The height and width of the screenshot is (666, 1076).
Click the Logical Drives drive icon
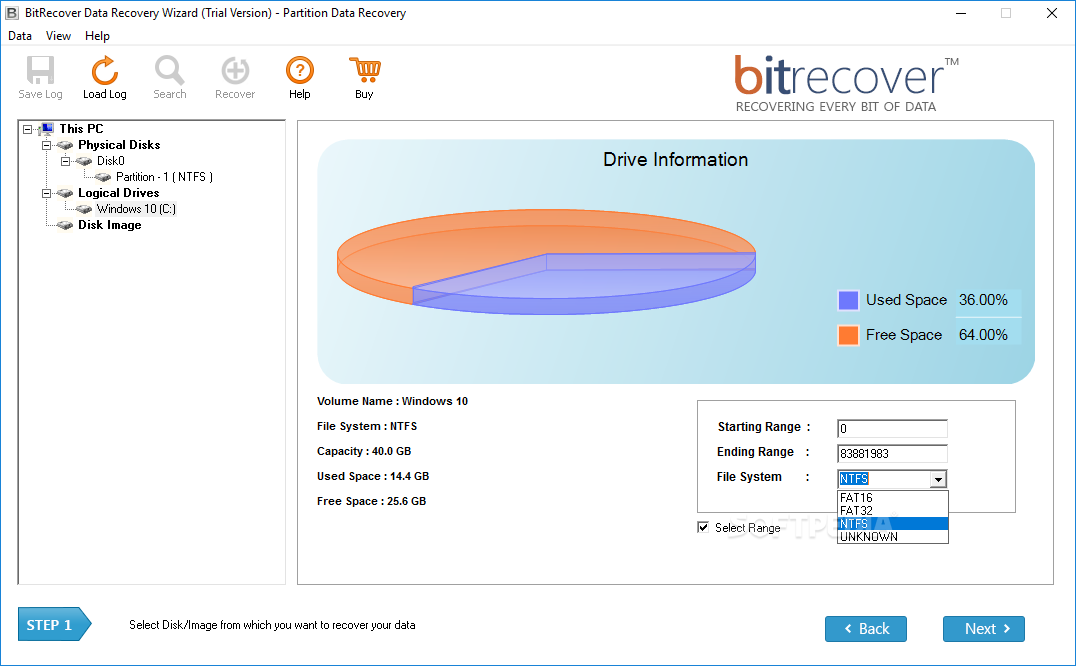tap(65, 193)
